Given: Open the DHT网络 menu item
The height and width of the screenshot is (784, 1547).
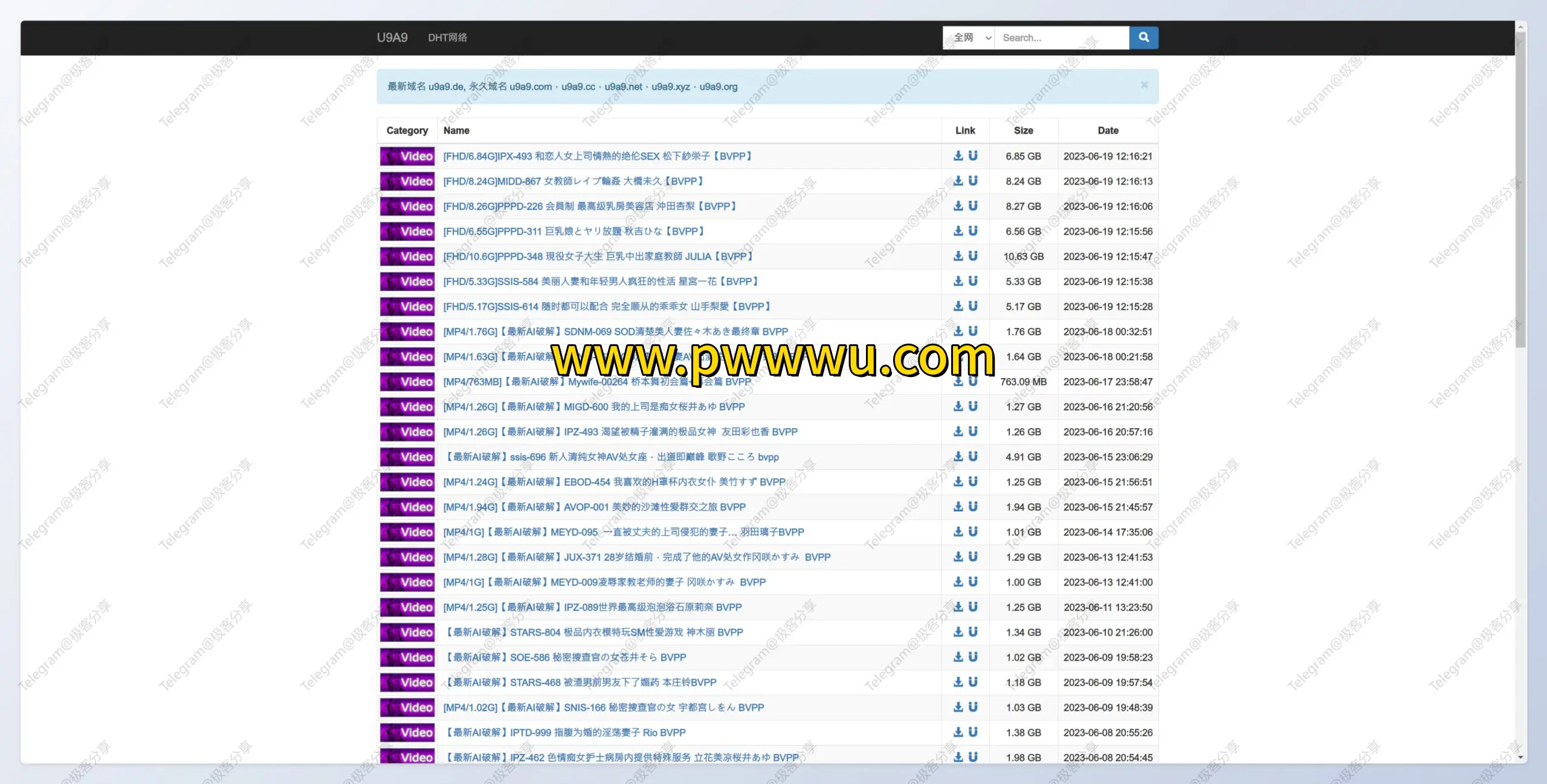Looking at the screenshot, I should (x=447, y=37).
